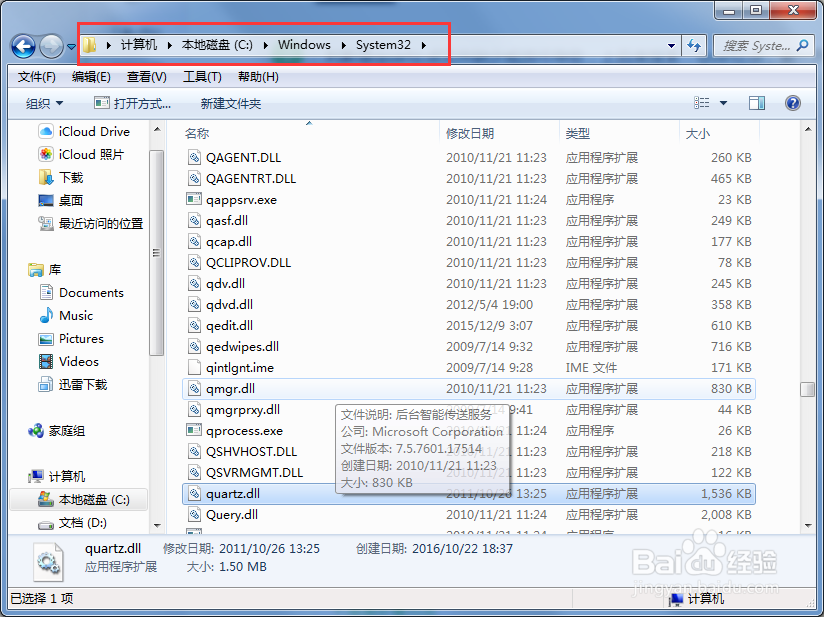Screen dimensions: 824x617
Task: Click the back navigation arrow
Action: 22,45
